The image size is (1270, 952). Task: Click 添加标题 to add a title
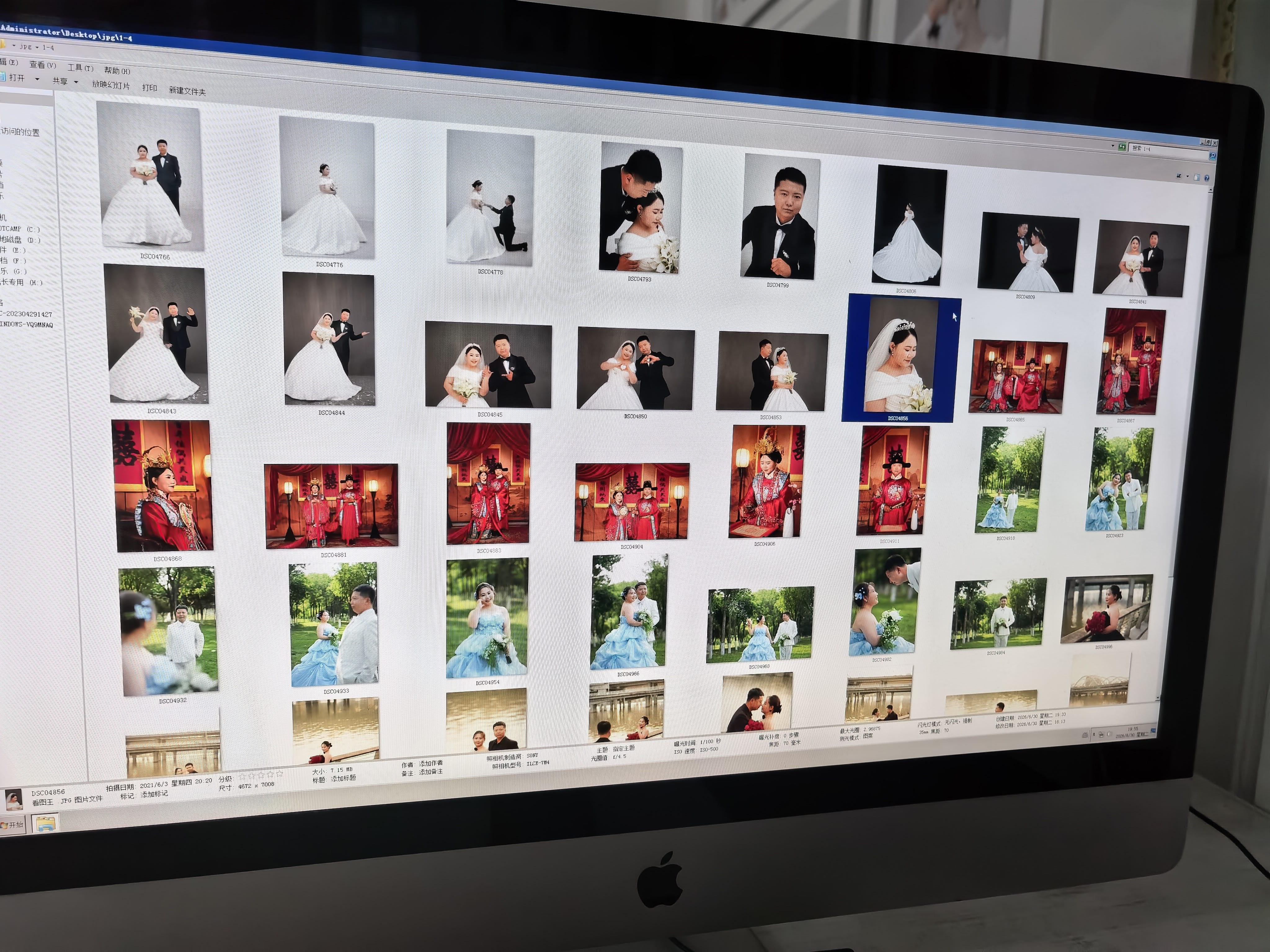(x=343, y=778)
